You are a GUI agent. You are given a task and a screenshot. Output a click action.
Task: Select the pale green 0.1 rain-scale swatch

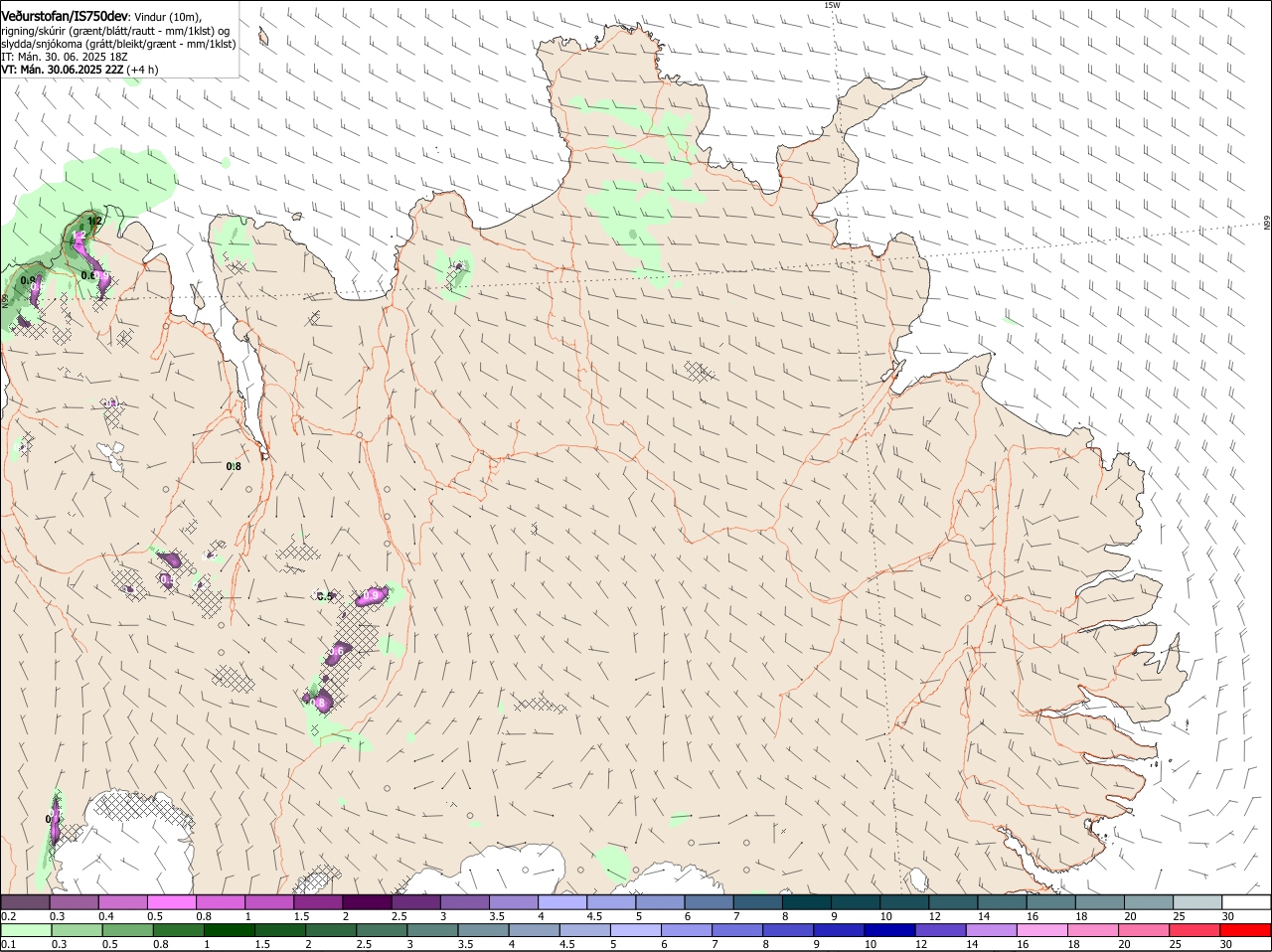[26, 930]
